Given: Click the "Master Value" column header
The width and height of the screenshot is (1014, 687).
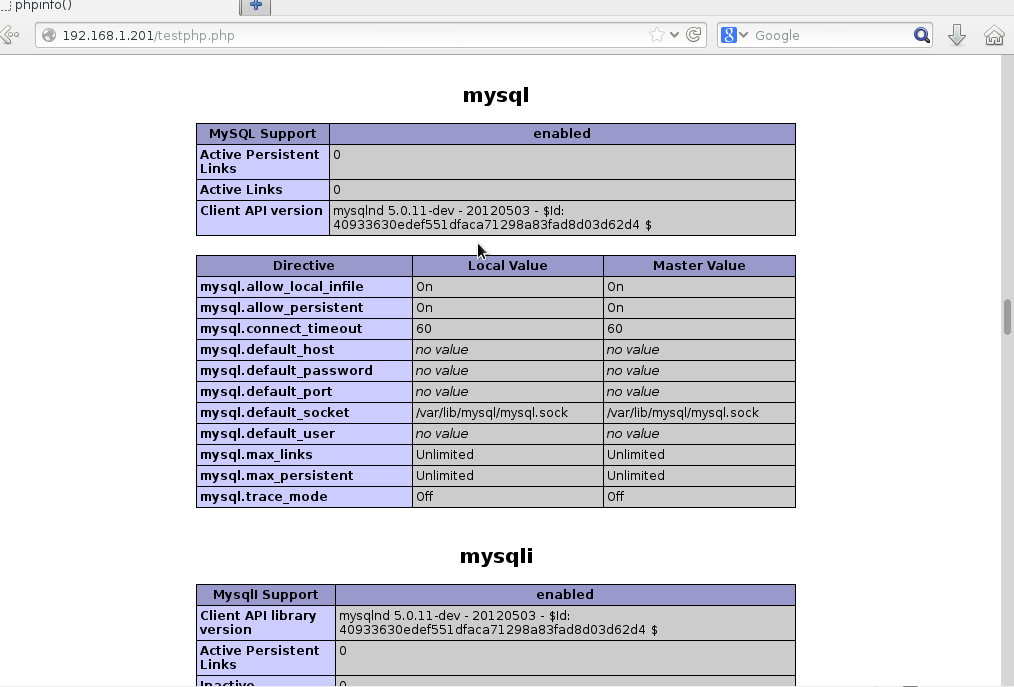Looking at the screenshot, I should 699,266.
